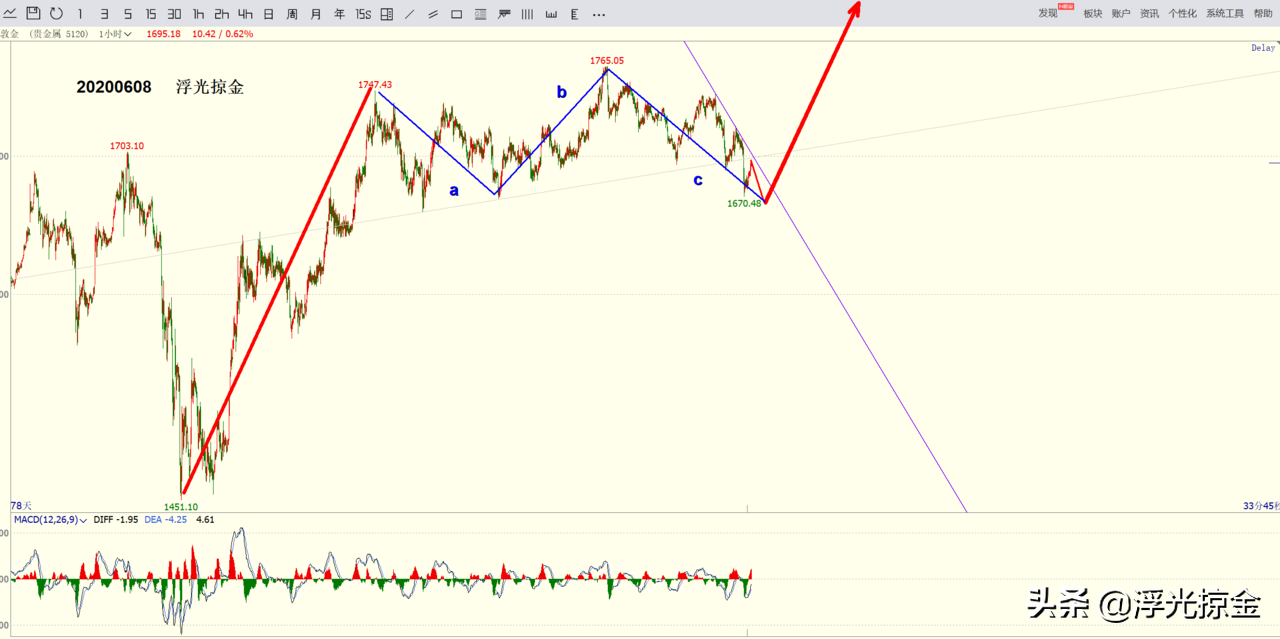Switch to 4h timeframe
Viewport: 1280px width, 639px height.
(x=245, y=14)
